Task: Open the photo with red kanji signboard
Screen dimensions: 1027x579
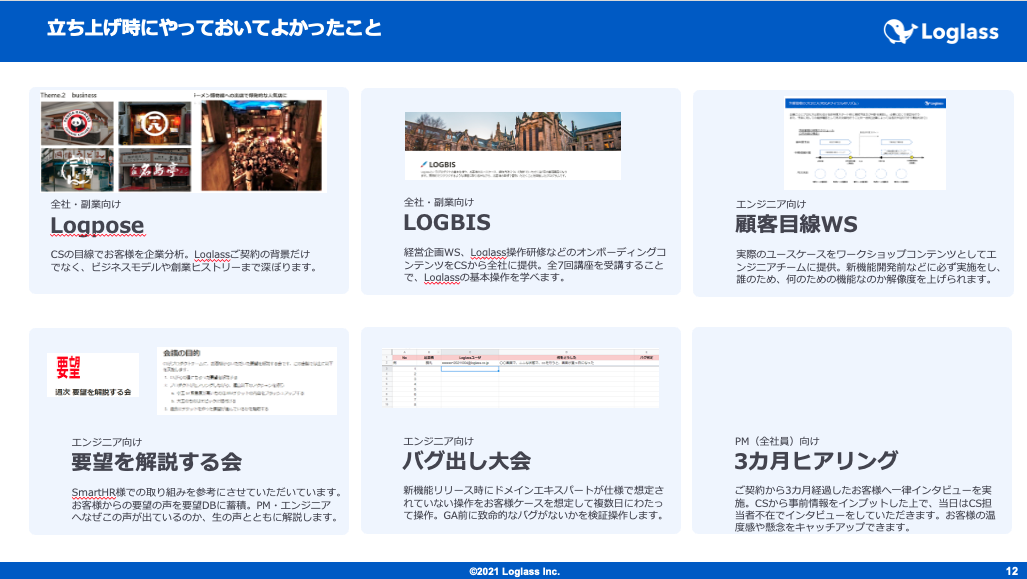Action: (x=155, y=170)
